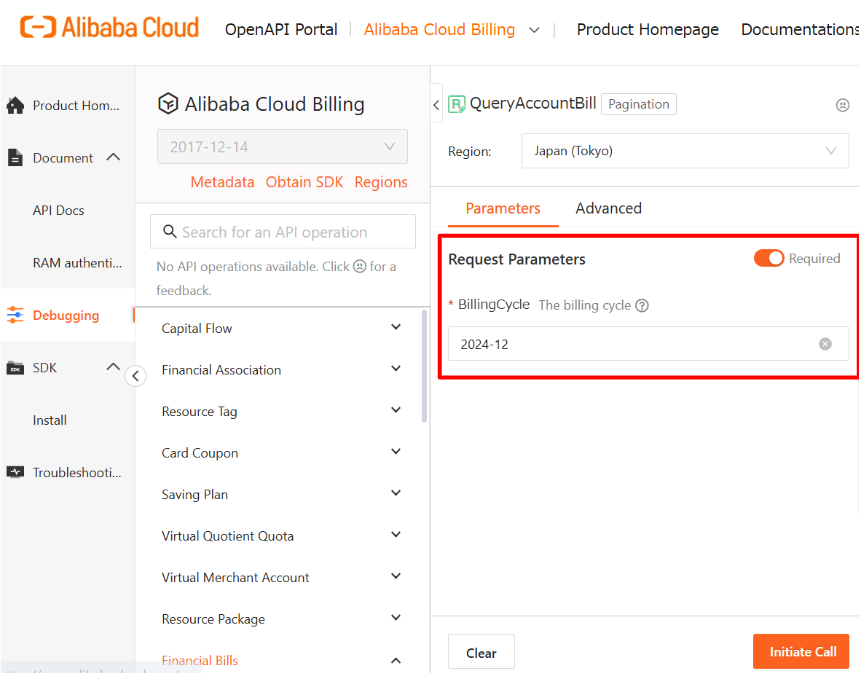
Task: Switch to the Advanced tab
Action: coord(608,208)
